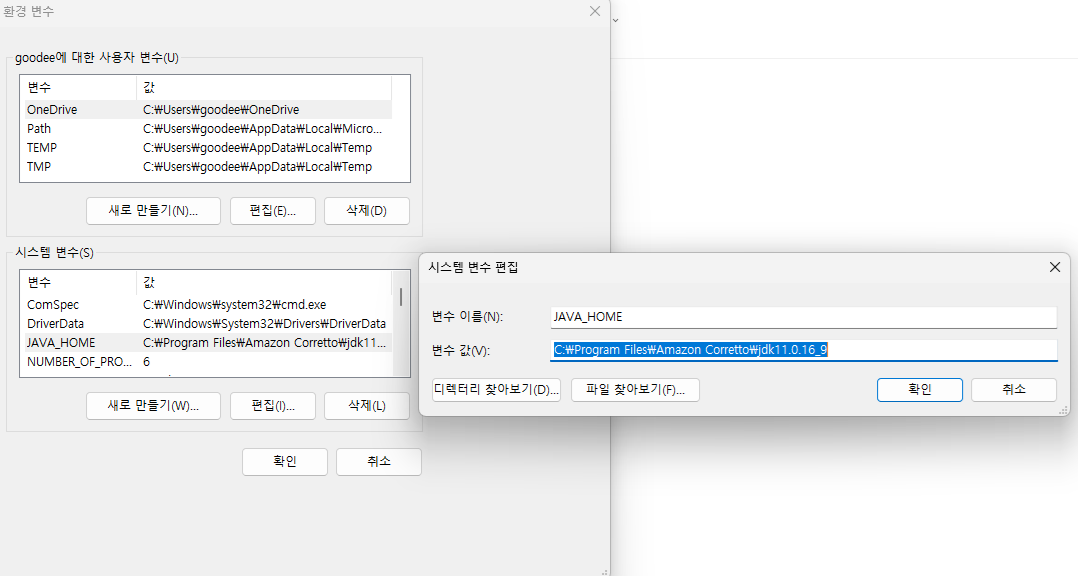Open 파일 찾아보기(F)... browser

pos(635,390)
